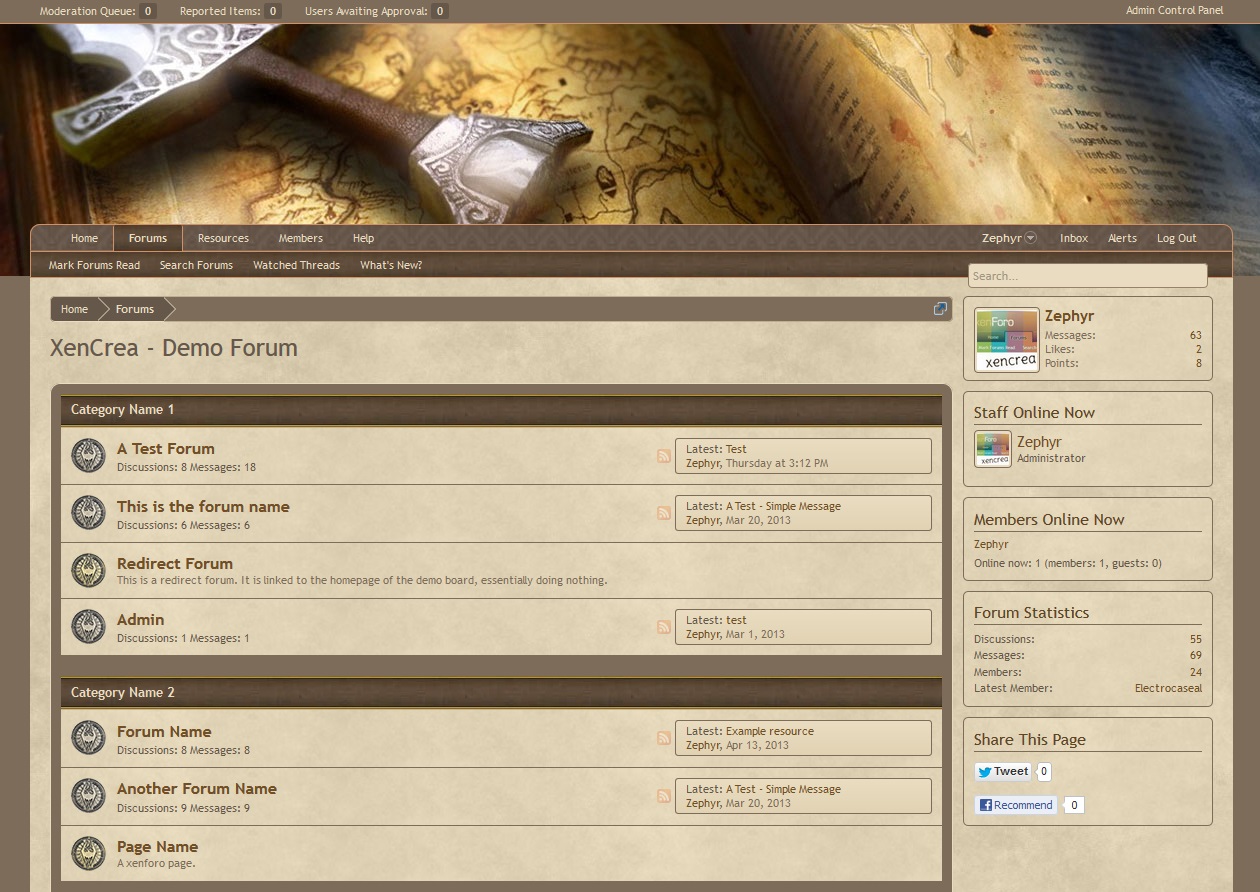This screenshot has height=892, width=1260.
Task: Switch to Resources tab
Action: (x=223, y=238)
